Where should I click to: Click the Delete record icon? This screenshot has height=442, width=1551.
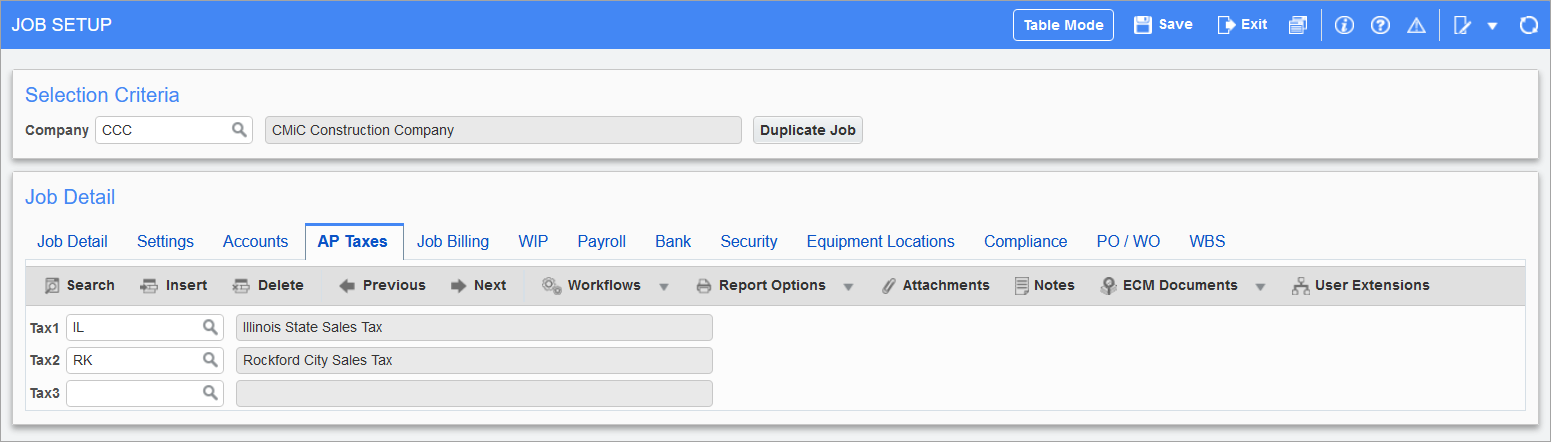tap(241, 286)
